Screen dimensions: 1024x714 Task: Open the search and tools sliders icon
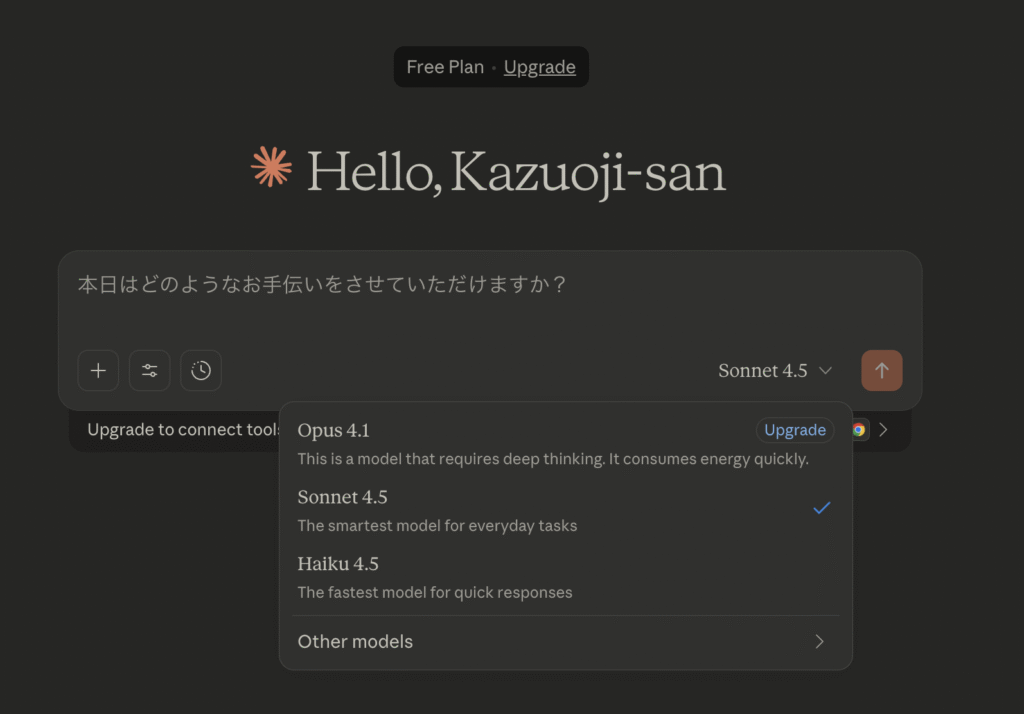click(150, 371)
